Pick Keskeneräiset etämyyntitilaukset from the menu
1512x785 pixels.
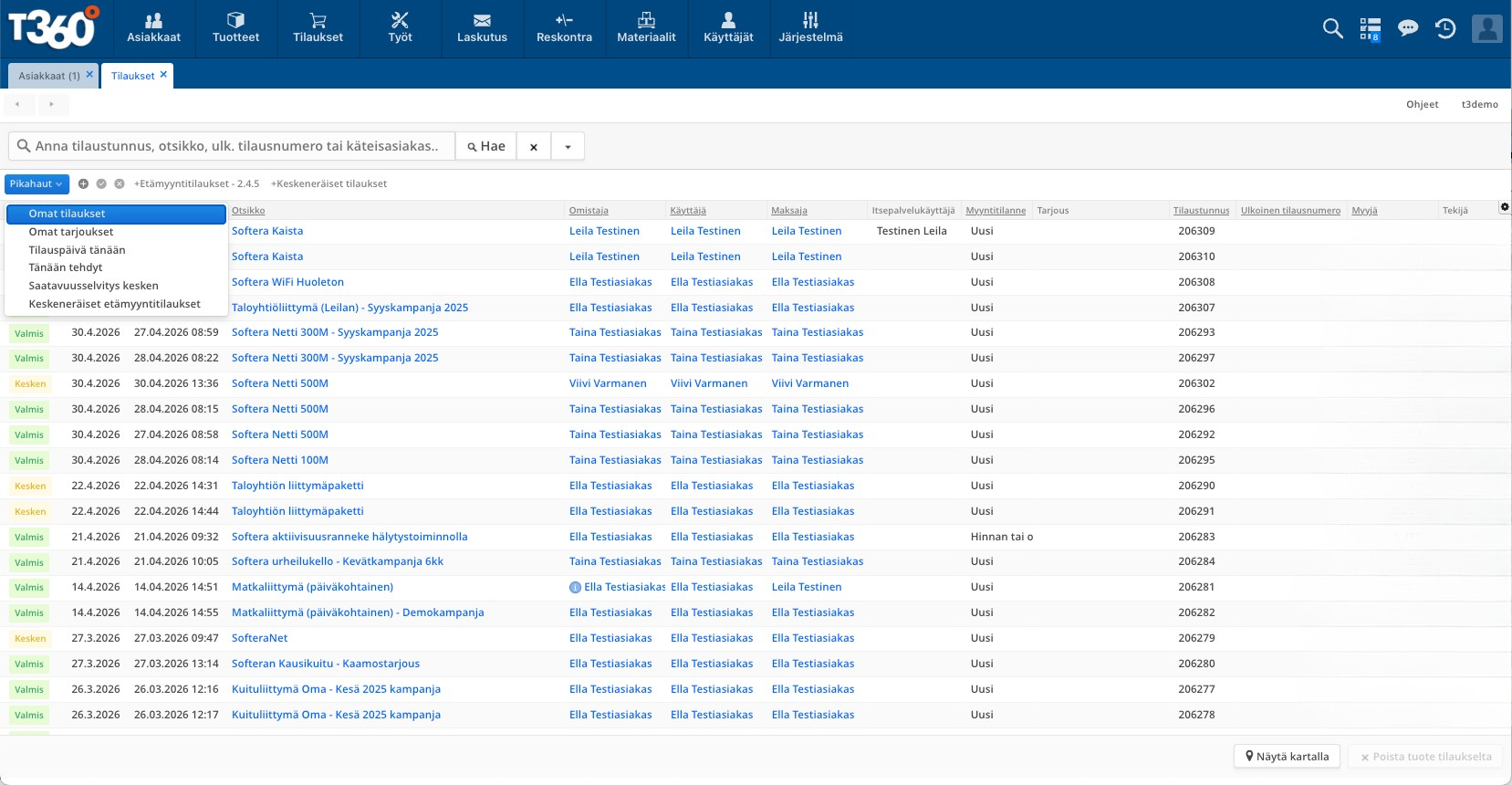click(x=116, y=304)
